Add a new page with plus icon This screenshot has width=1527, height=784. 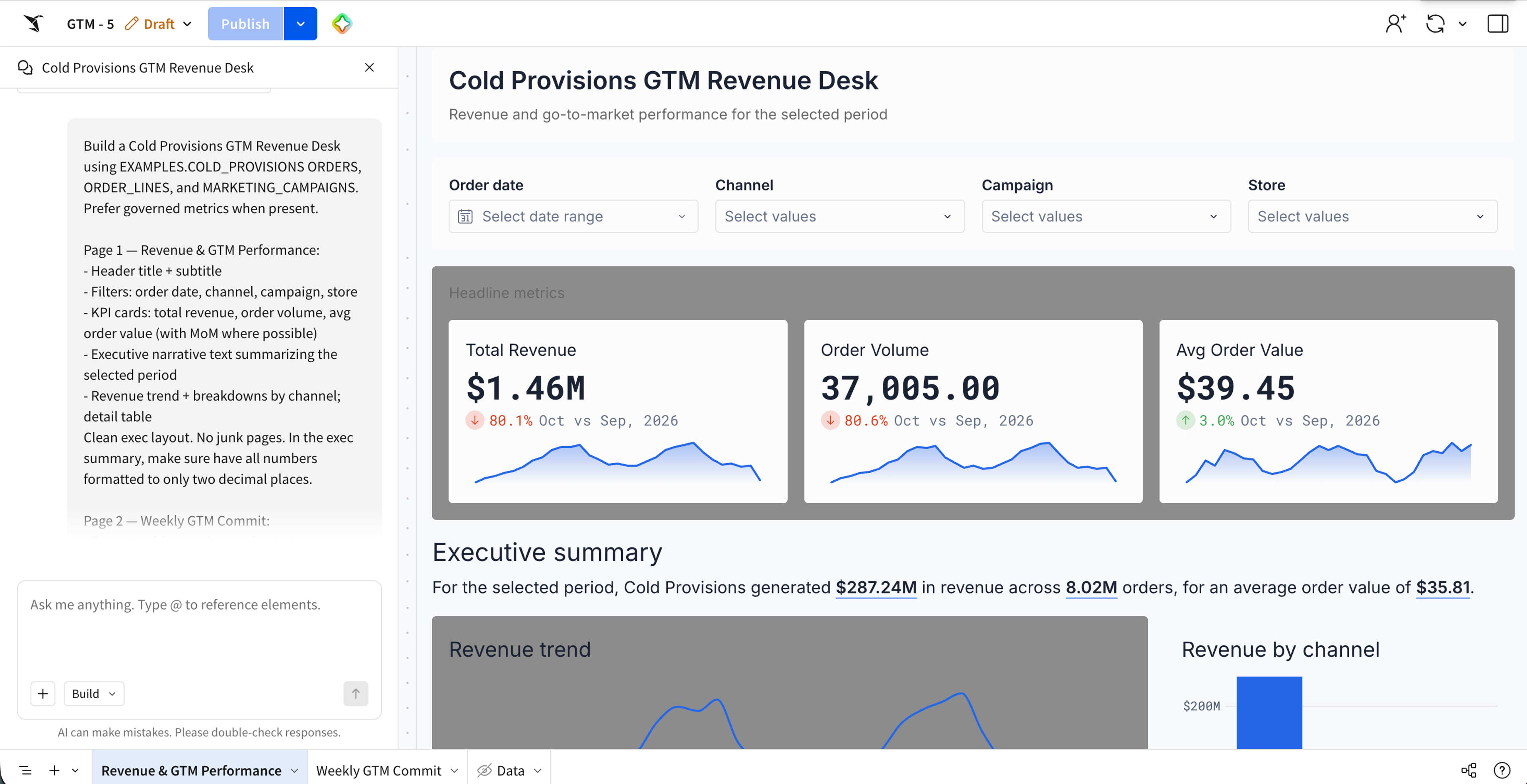tap(54, 770)
